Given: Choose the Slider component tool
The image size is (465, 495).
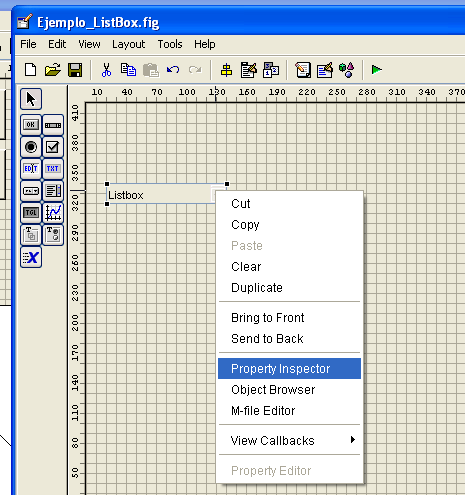Looking at the screenshot, I should coord(53,125).
